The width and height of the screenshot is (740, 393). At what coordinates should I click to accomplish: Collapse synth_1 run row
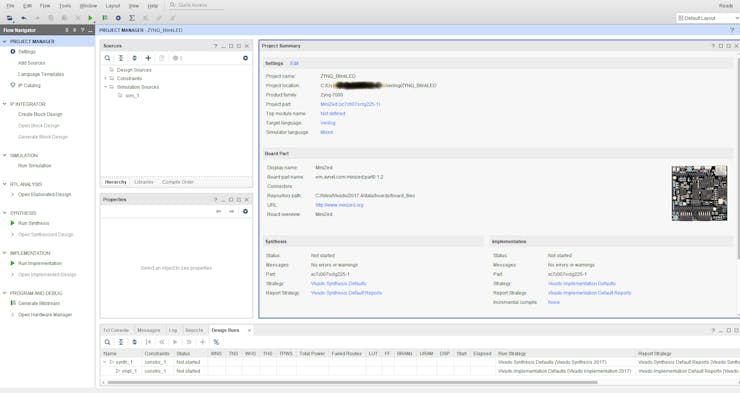[105, 362]
